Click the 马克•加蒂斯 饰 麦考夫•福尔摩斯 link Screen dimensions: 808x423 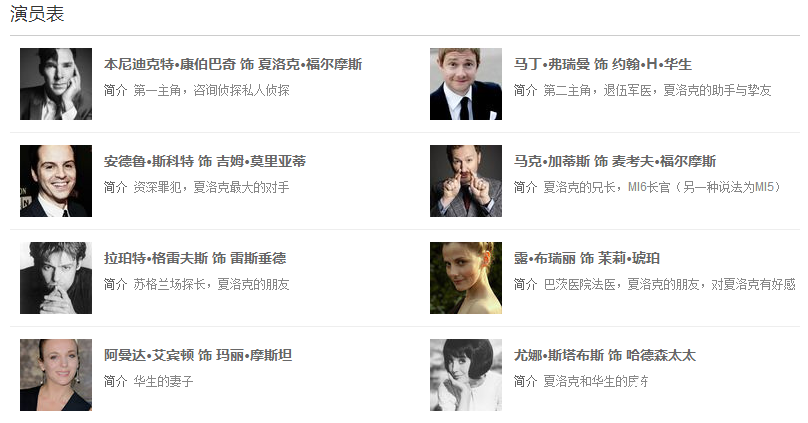tap(615, 161)
